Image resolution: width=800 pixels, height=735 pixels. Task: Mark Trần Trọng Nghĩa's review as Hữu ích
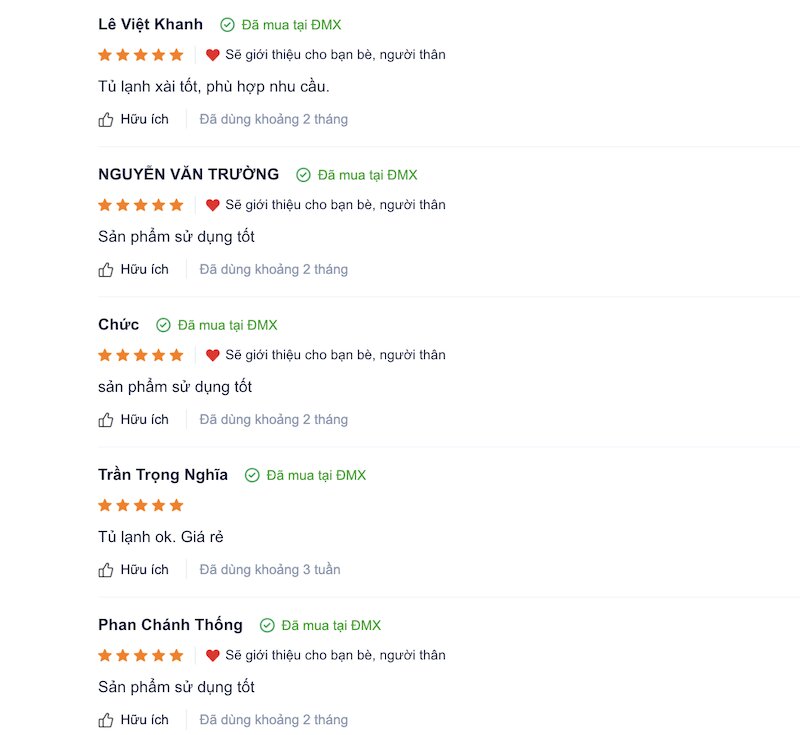(x=133, y=570)
